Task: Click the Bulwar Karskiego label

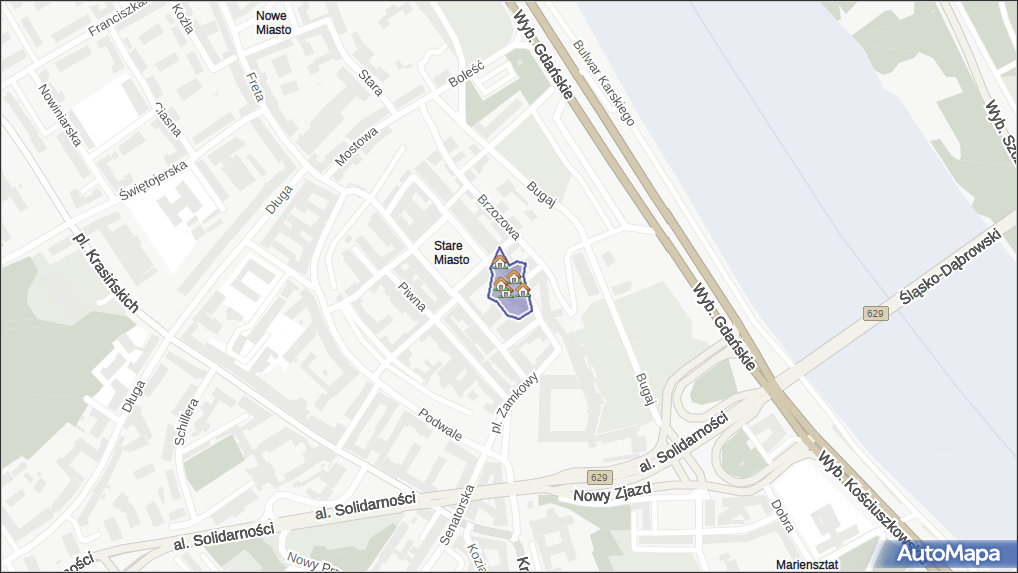Action: [603, 82]
